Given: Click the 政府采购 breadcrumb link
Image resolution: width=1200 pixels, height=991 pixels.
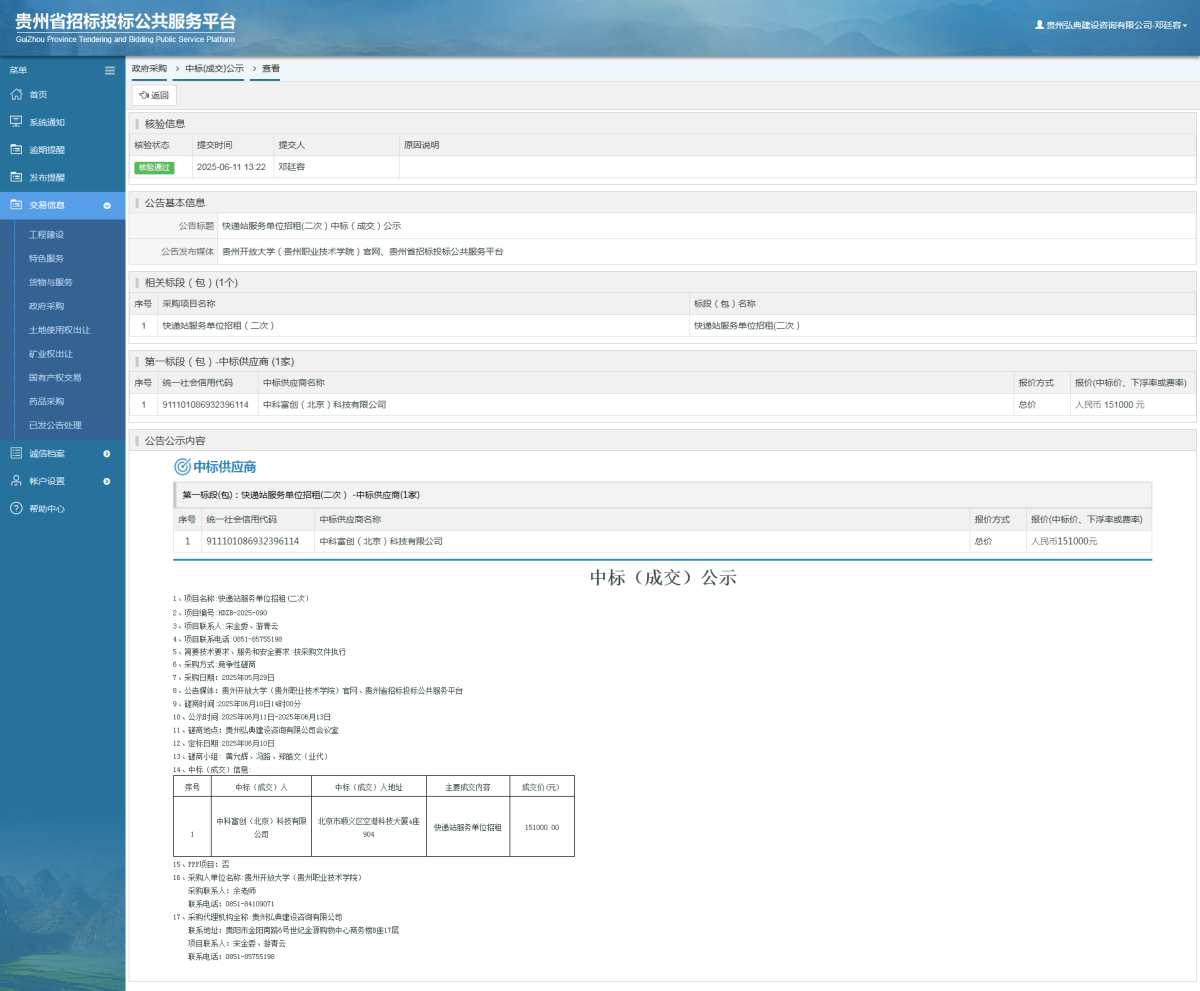Looking at the screenshot, I should (x=149, y=69).
